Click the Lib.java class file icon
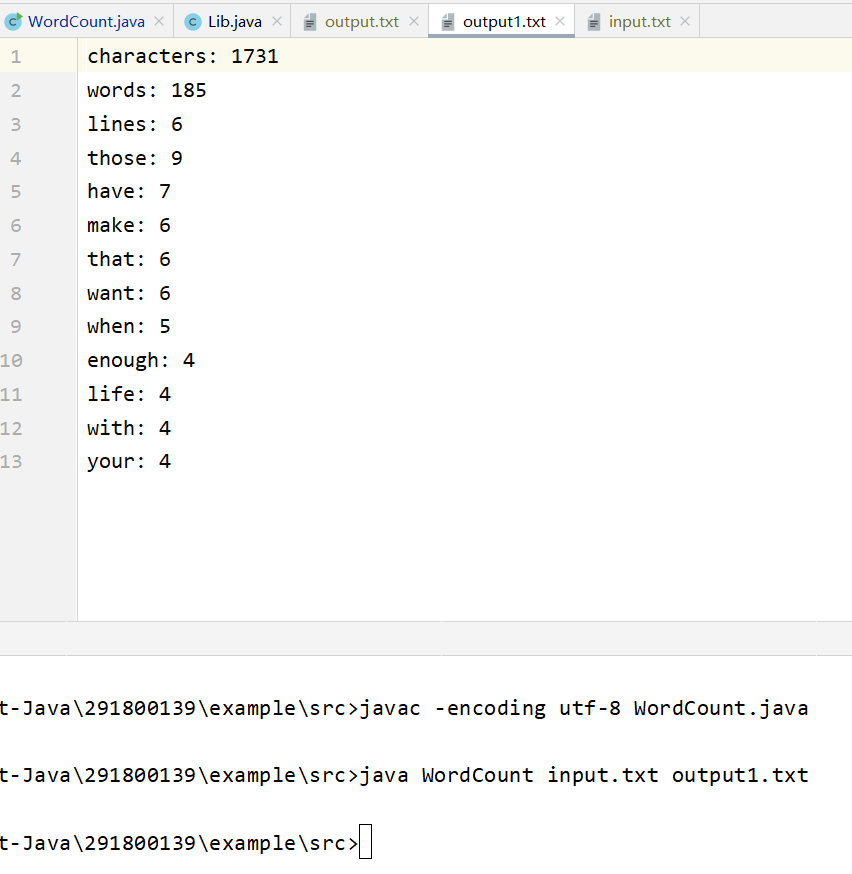The height and width of the screenshot is (874, 852). pos(193,21)
